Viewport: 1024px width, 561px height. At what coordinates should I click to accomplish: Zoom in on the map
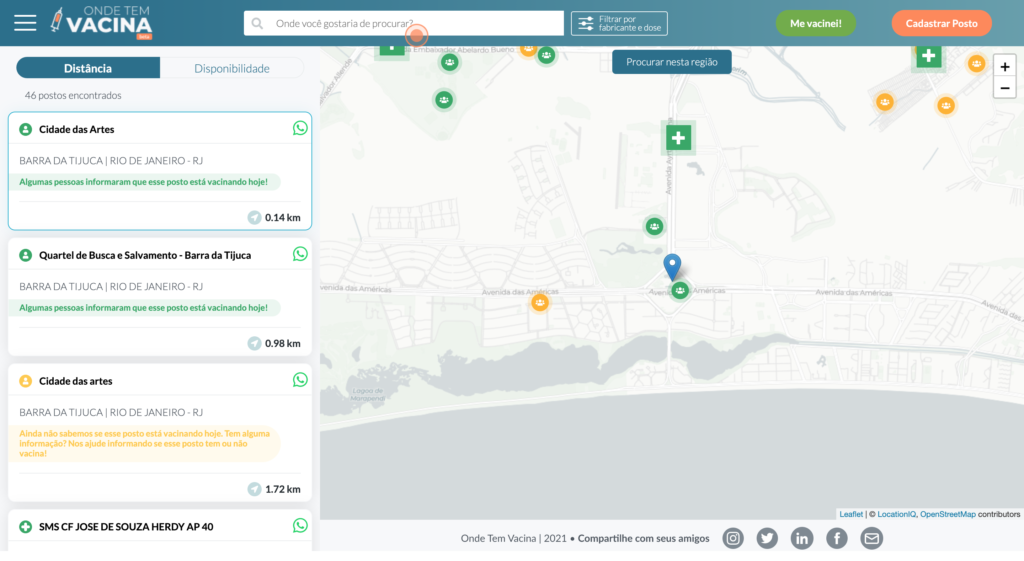point(1004,67)
